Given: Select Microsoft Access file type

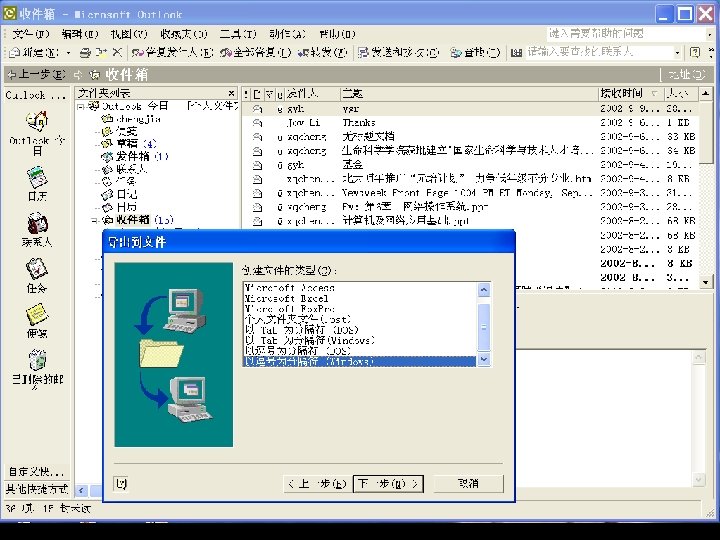Looking at the screenshot, I should pyautogui.click(x=360, y=288).
